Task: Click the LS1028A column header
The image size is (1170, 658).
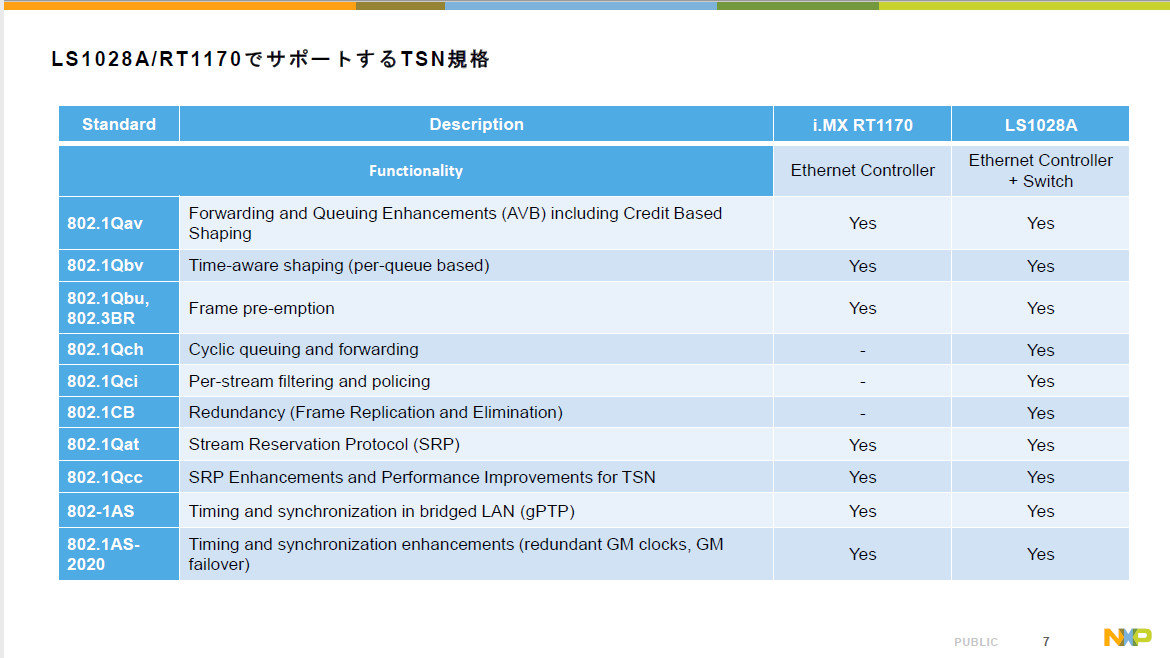Action: pyautogui.click(x=1039, y=123)
